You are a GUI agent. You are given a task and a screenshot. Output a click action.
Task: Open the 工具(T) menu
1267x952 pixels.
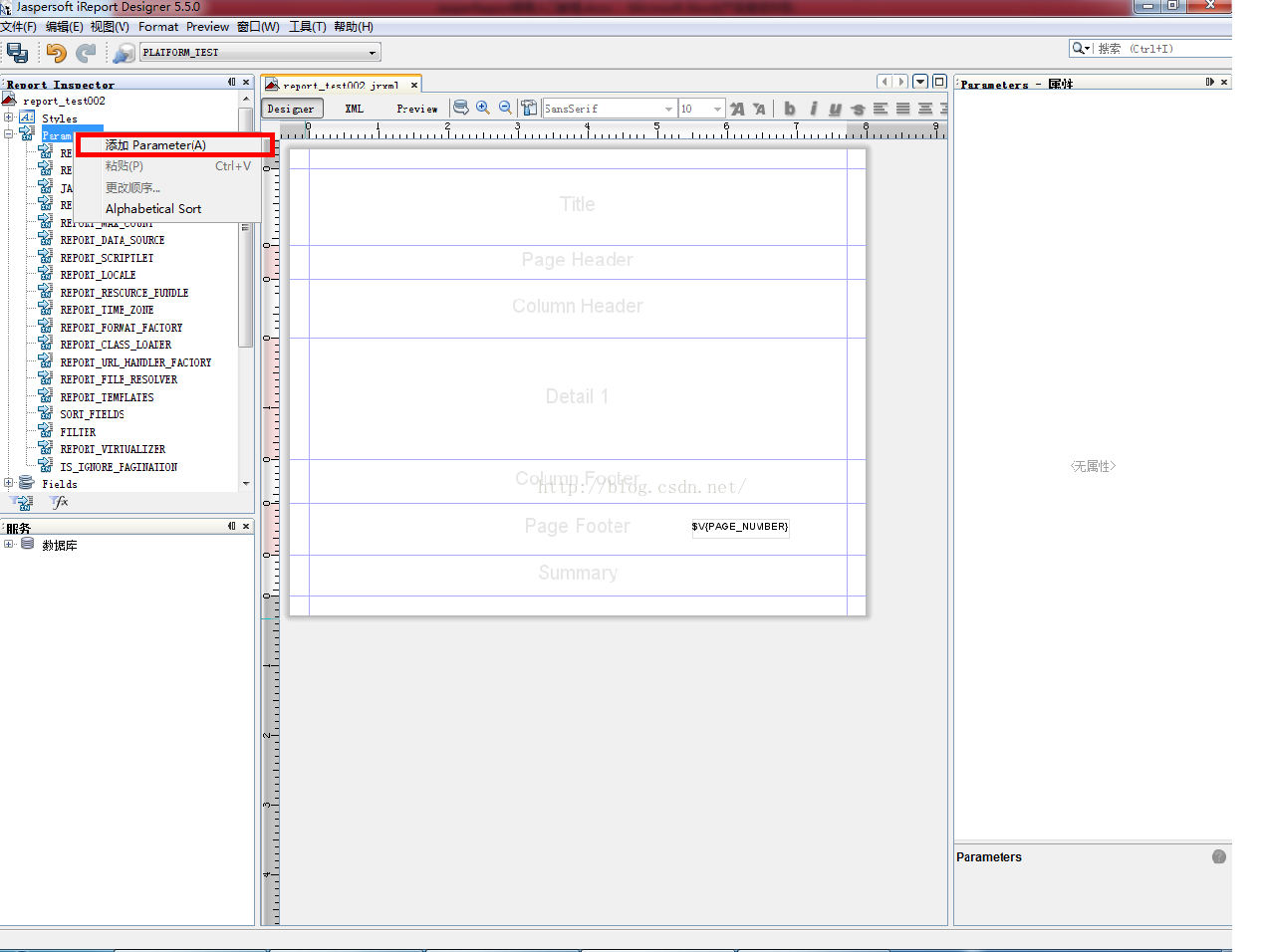click(308, 27)
